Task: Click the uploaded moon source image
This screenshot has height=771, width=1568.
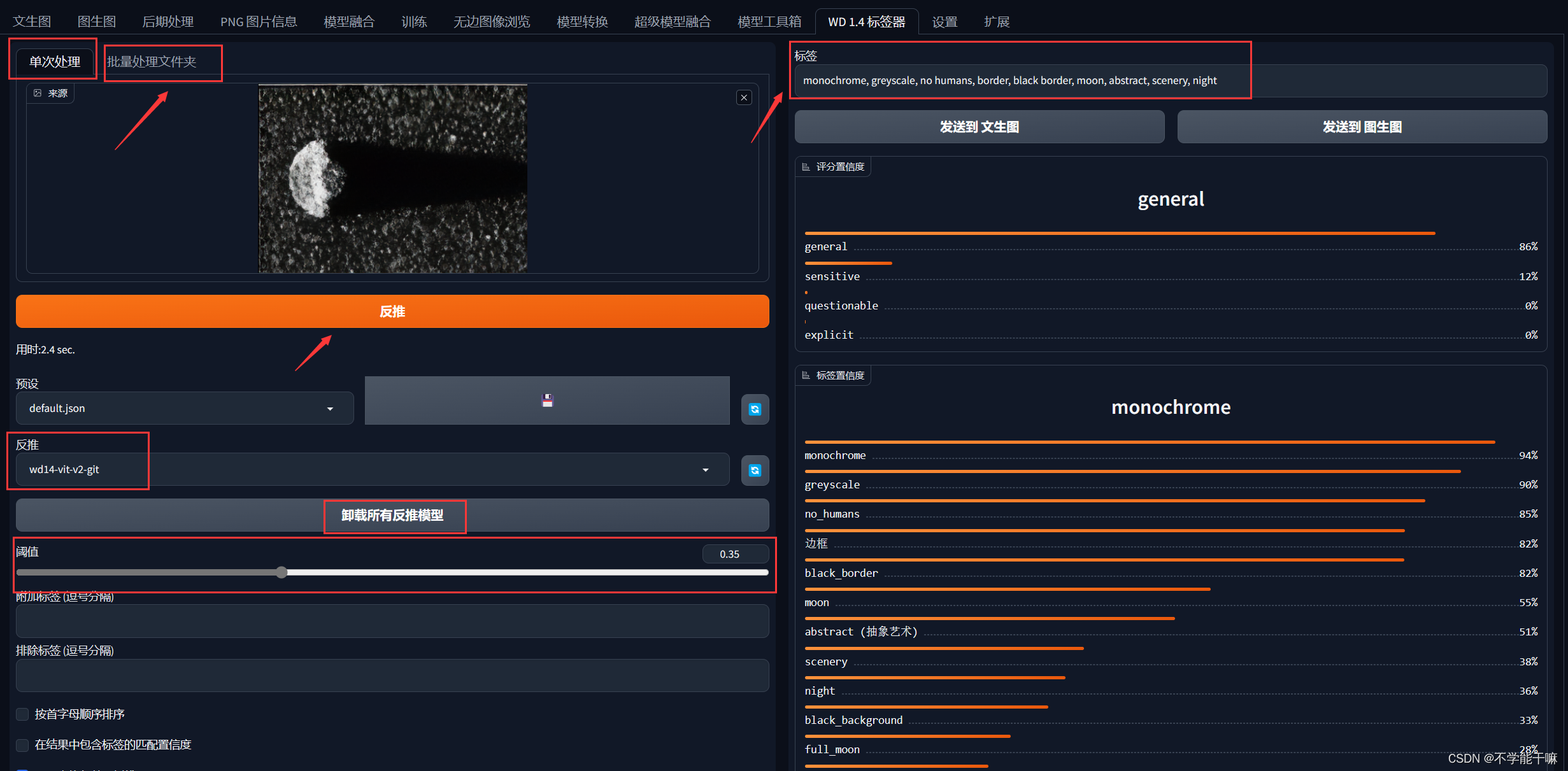Action: point(392,179)
